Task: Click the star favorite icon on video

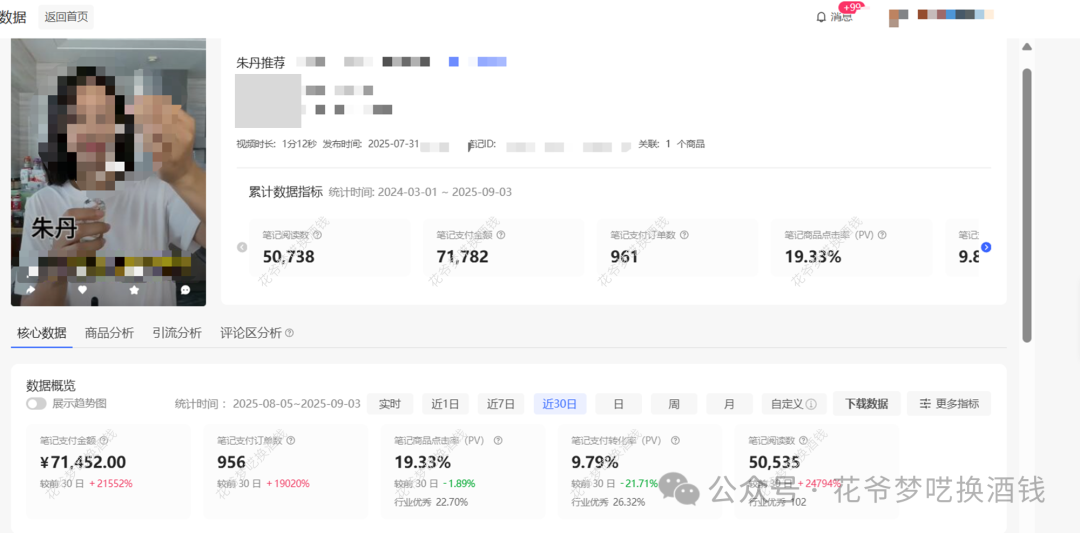Action: pos(134,290)
